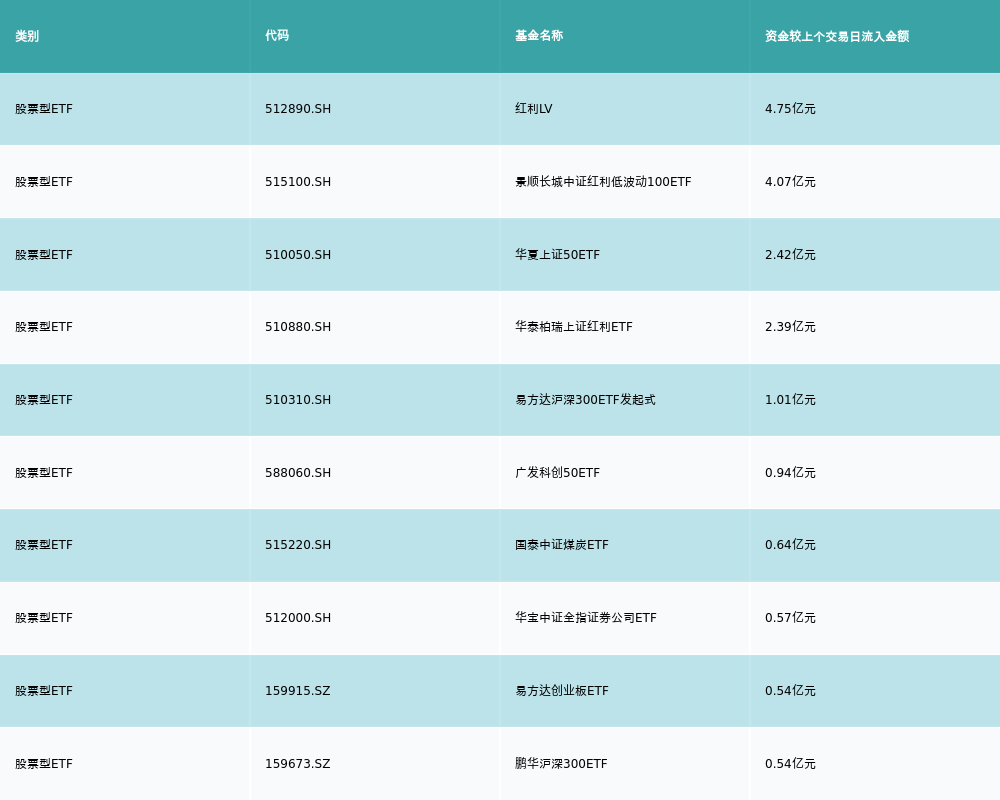
Task: Click 景顺长城中证红利低波动100ETF fund name
Action: point(603,182)
